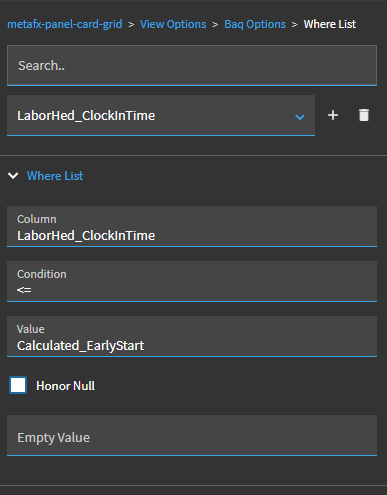This screenshot has height=495, width=387.
Task: Edit the Column field LaborHed_ClockInTime
Action: pyautogui.click(x=192, y=226)
